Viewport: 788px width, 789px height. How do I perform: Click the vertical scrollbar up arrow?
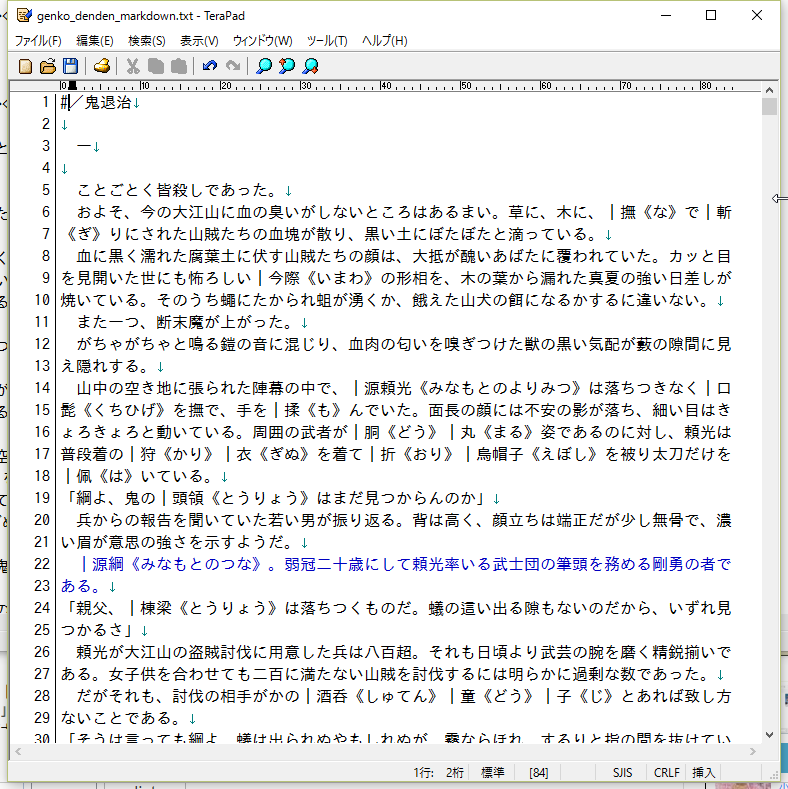(x=769, y=91)
